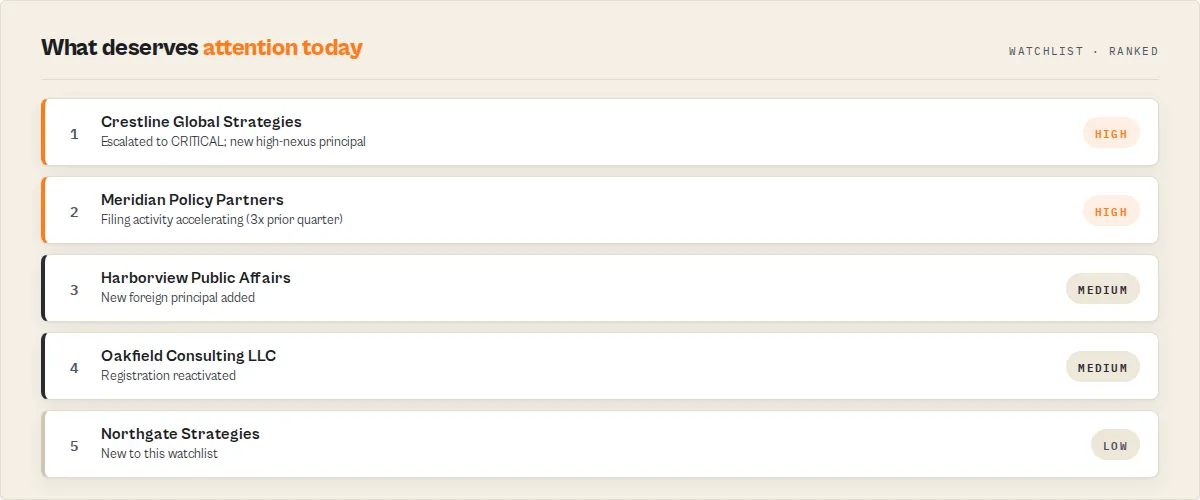
Task: Open the Crestline Global Strategies entry
Action: pos(600,132)
